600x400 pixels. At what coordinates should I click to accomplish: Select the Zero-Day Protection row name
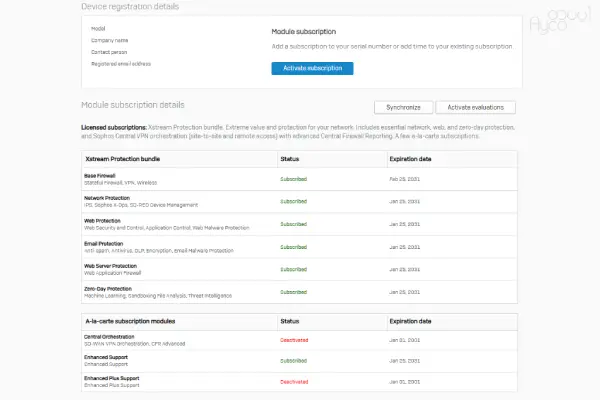click(x=108, y=289)
